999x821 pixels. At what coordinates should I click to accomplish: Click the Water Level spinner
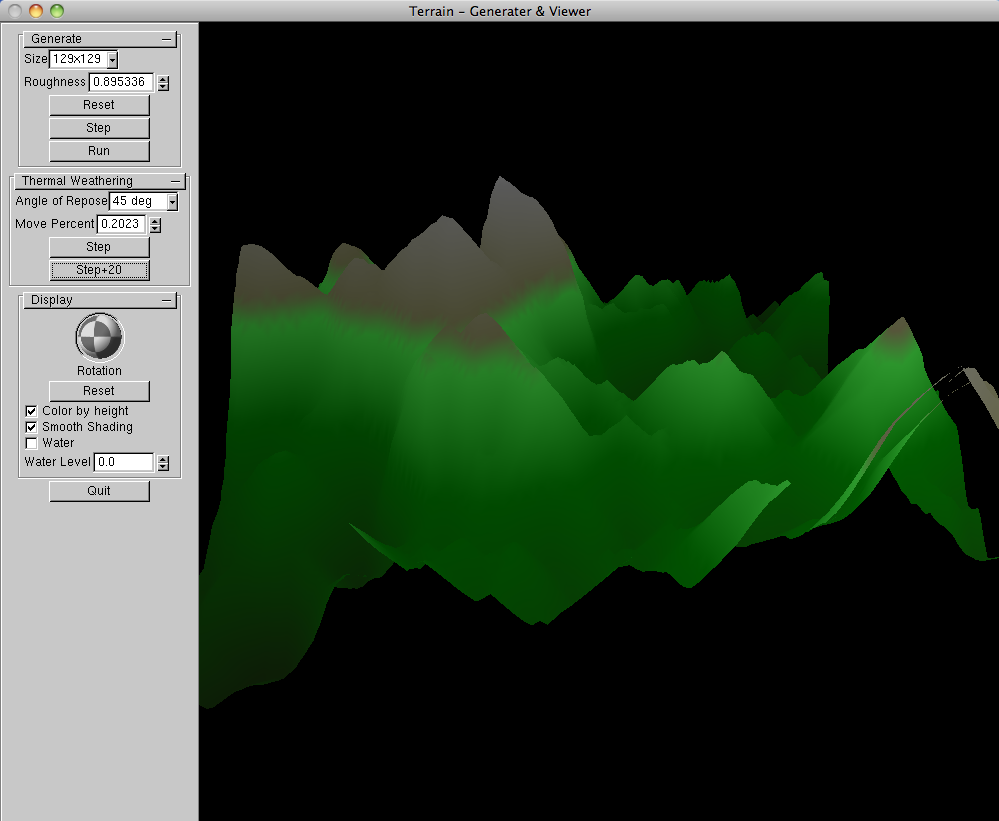[x=163, y=463]
